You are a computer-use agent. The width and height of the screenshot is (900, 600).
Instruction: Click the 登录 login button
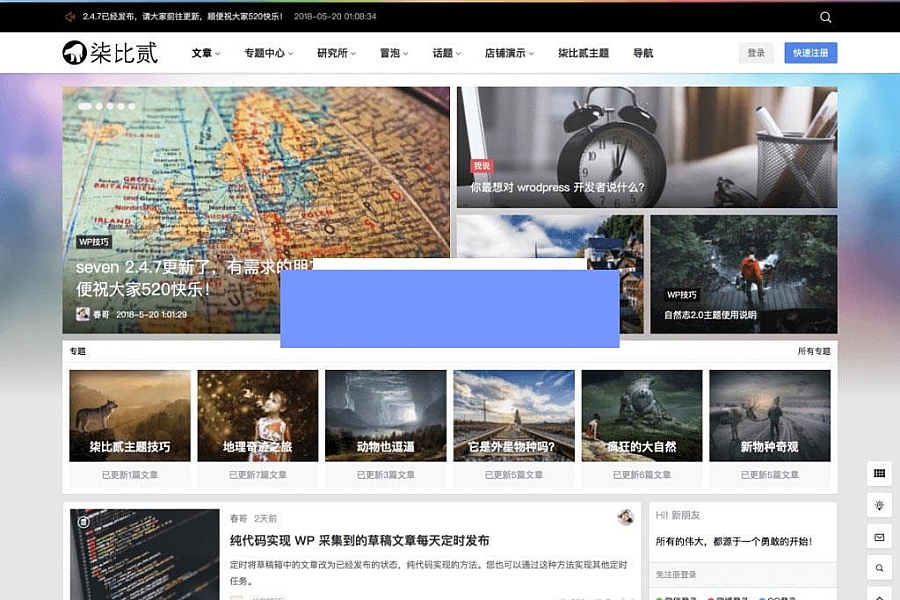(x=756, y=53)
